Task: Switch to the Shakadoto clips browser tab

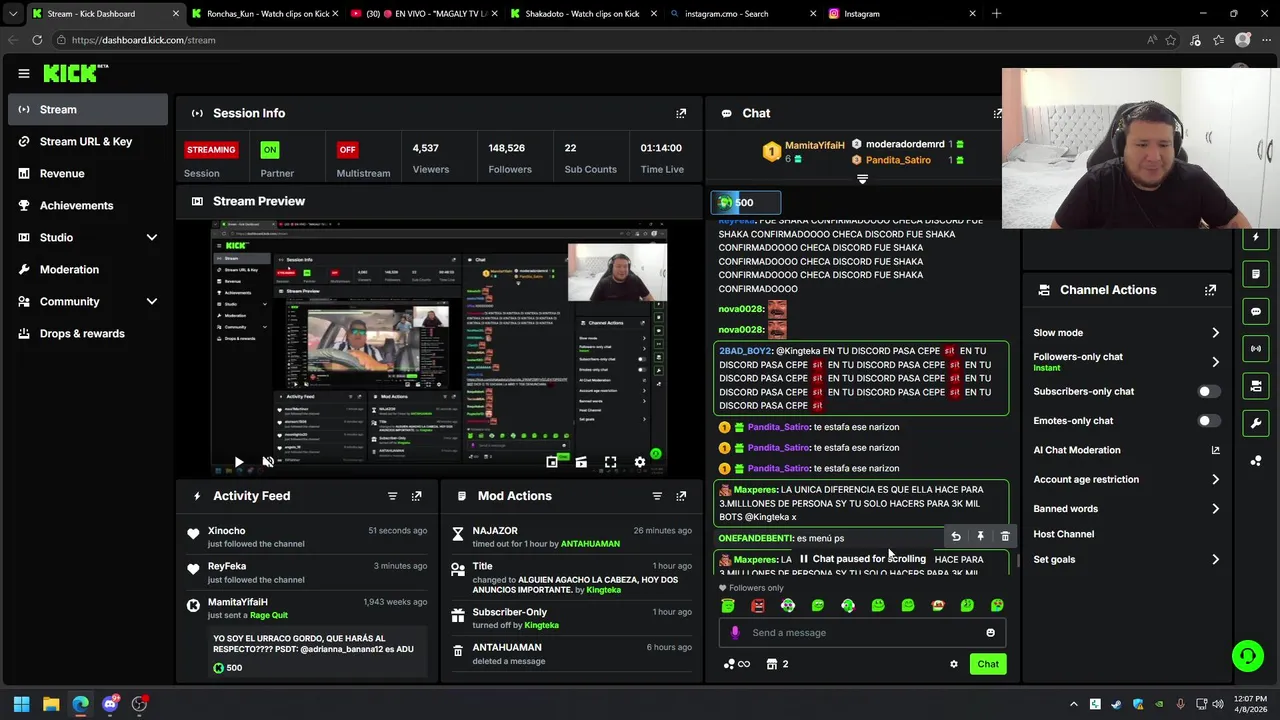Action: pyautogui.click(x=582, y=14)
